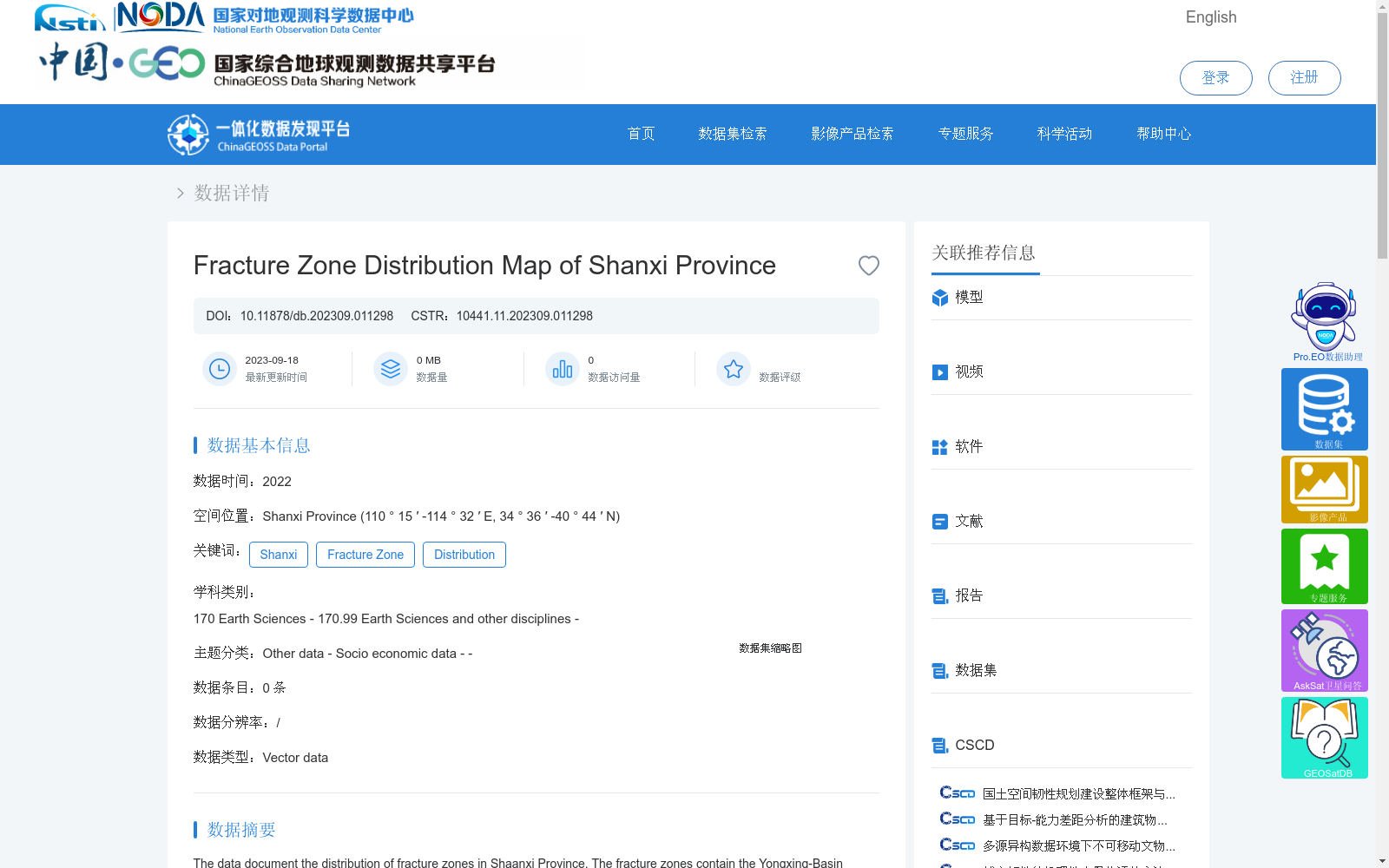Click the bar chart icon for 数据访问量
The height and width of the screenshot is (868, 1389).
[562, 368]
